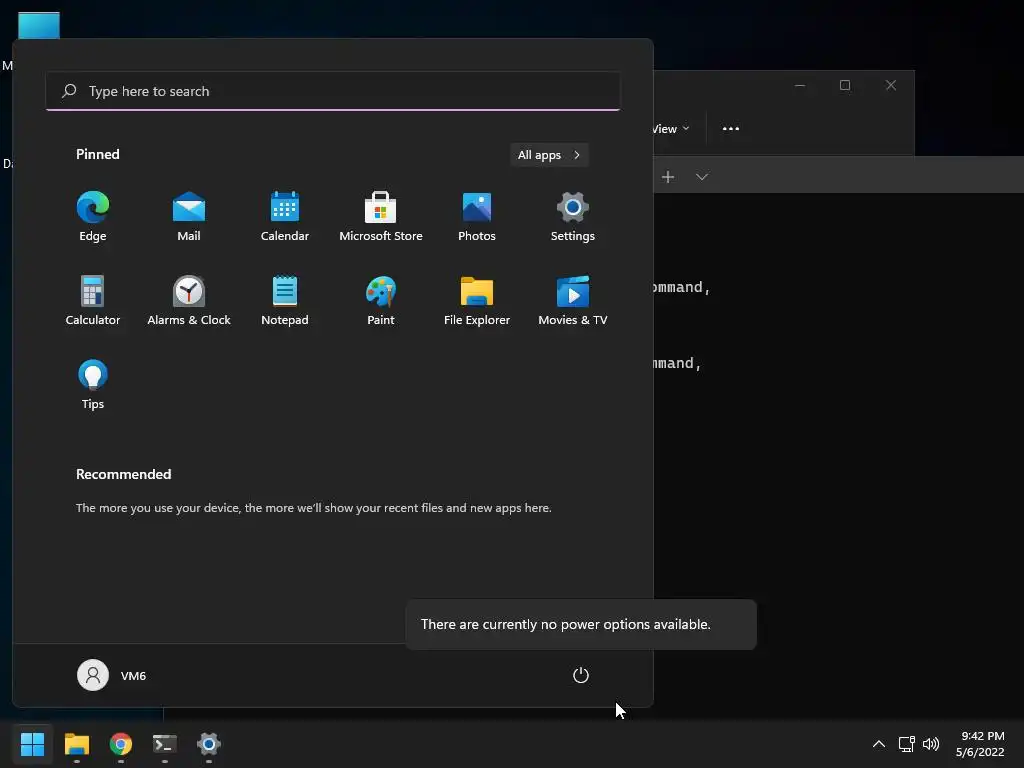The image size is (1024, 768).
Task: Open network status in system tray
Action: (906, 744)
